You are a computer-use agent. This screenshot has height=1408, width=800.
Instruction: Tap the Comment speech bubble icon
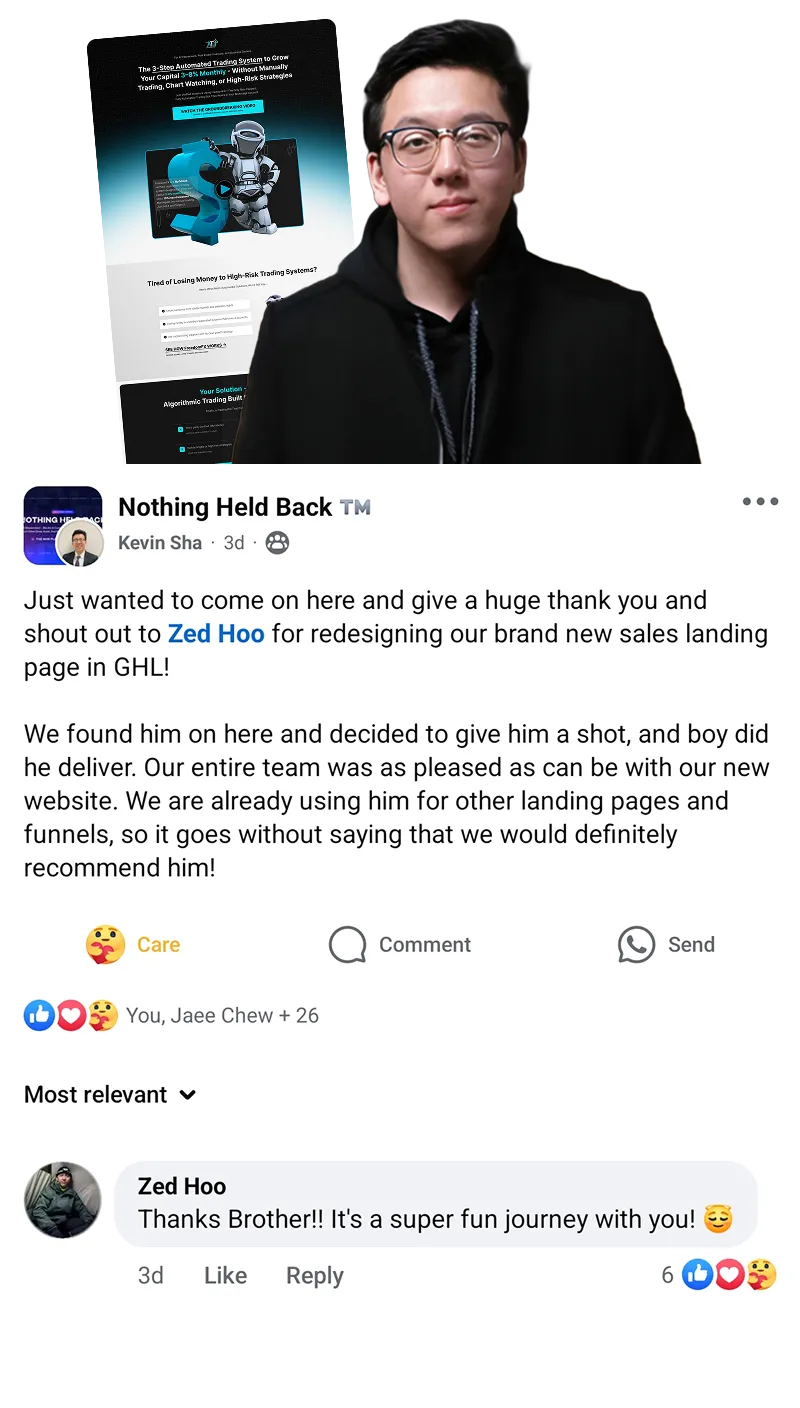coord(347,944)
